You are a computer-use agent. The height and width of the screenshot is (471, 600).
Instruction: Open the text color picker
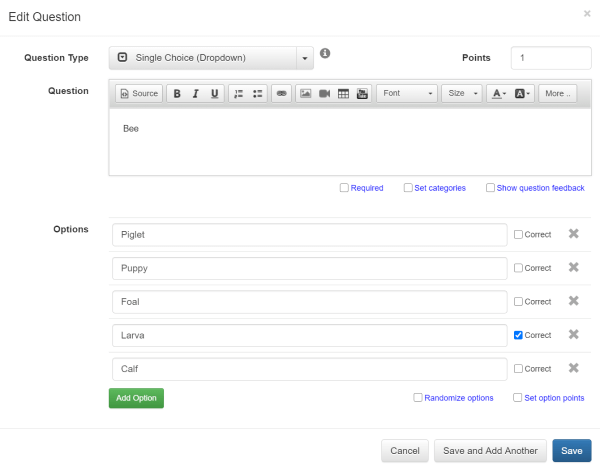[499, 93]
